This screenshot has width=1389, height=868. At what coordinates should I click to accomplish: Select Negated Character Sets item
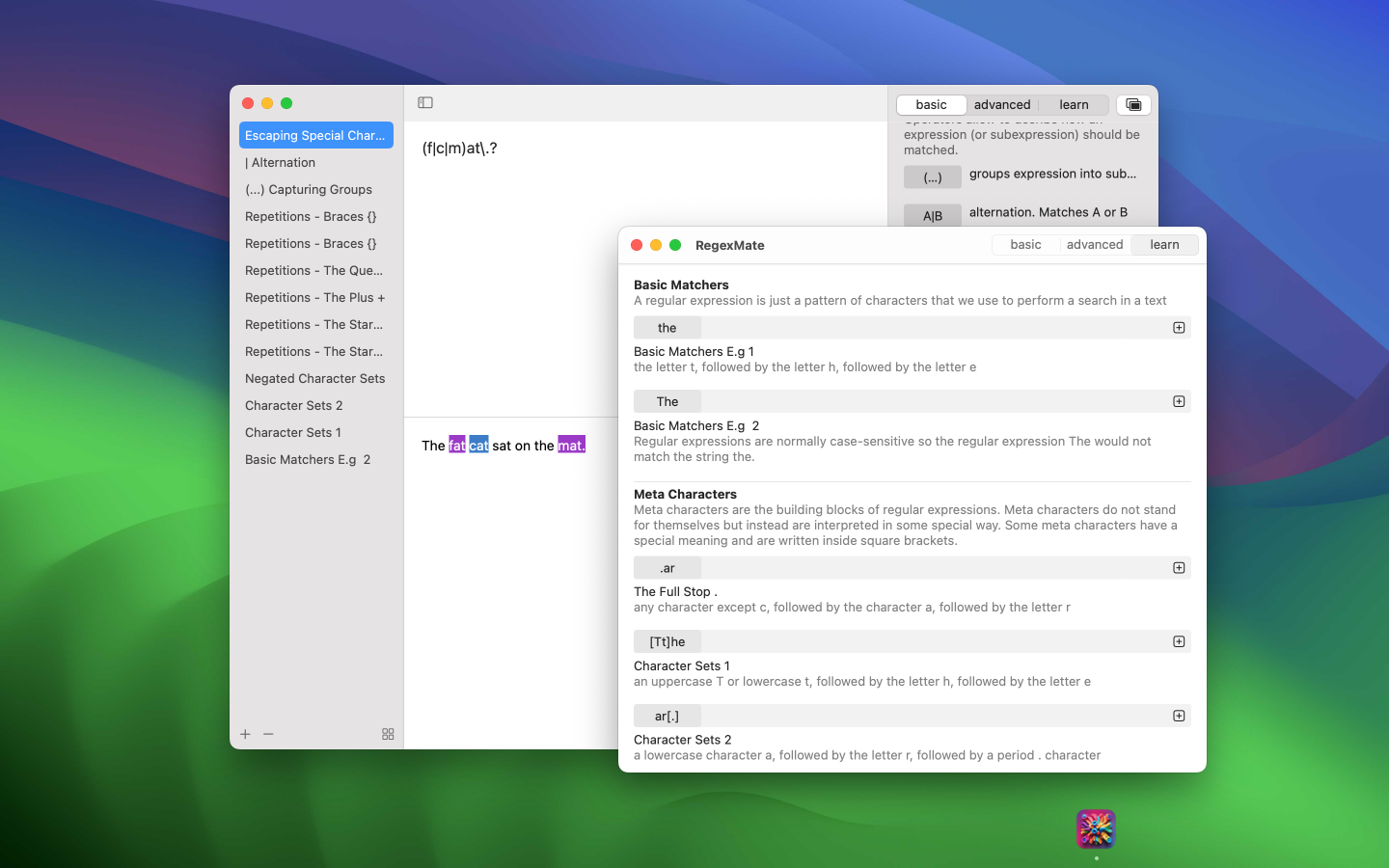click(316, 378)
